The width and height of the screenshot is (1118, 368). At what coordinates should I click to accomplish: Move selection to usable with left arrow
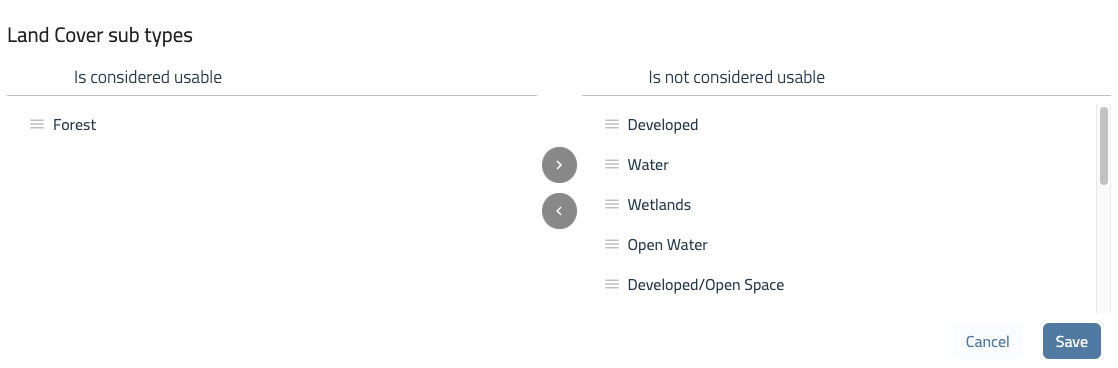[x=559, y=211]
